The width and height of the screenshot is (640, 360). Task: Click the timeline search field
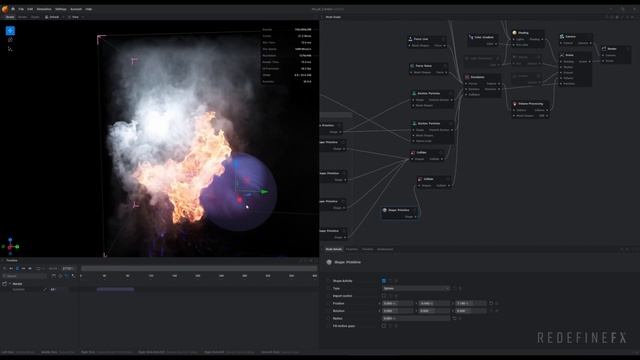coord(25,276)
